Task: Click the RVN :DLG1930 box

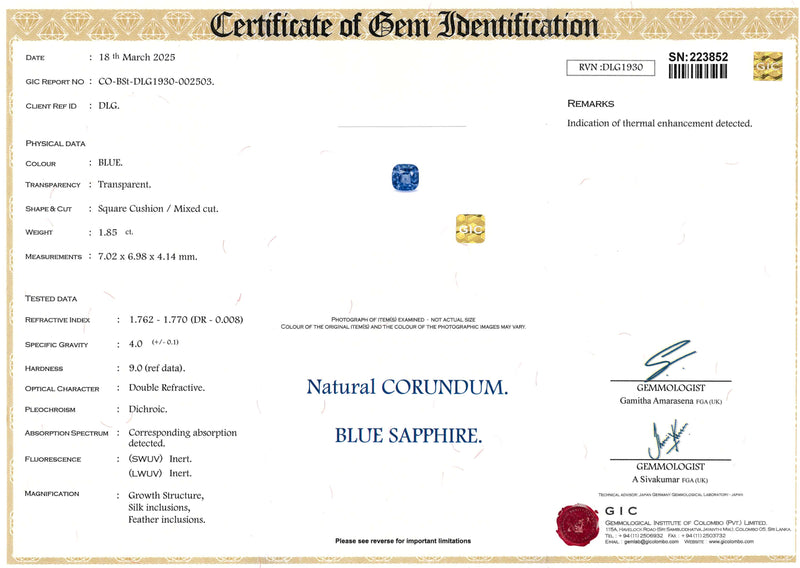Action: pyautogui.click(x=611, y=67)
